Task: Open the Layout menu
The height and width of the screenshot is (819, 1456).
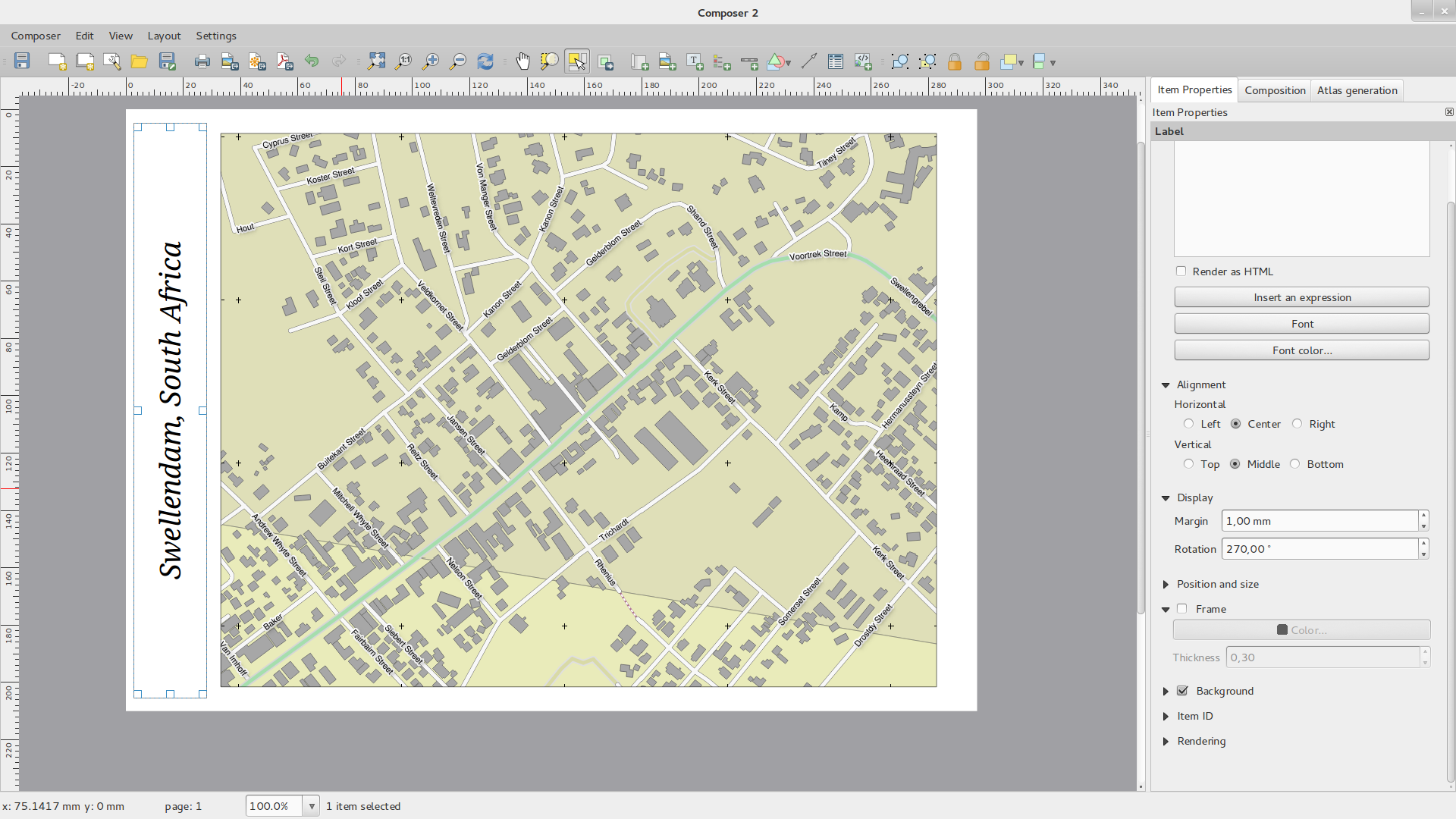Action: coord(164,36)
